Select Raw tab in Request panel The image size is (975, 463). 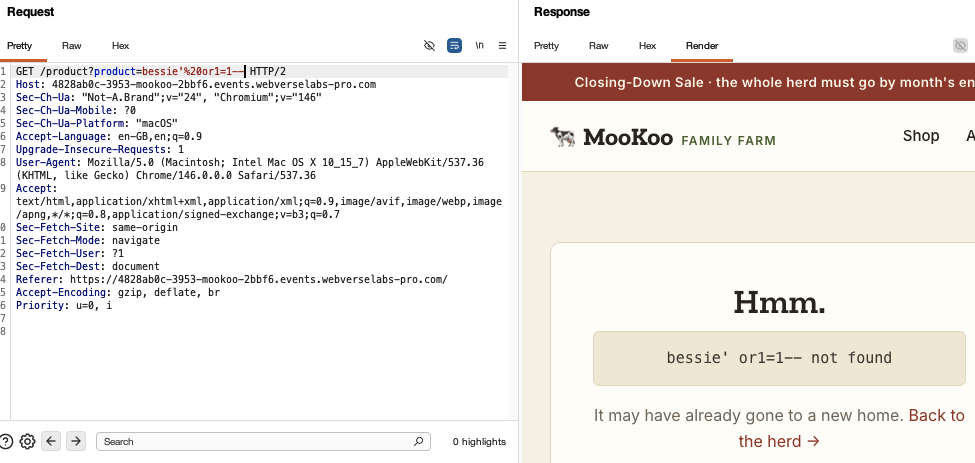coord(72,45)
